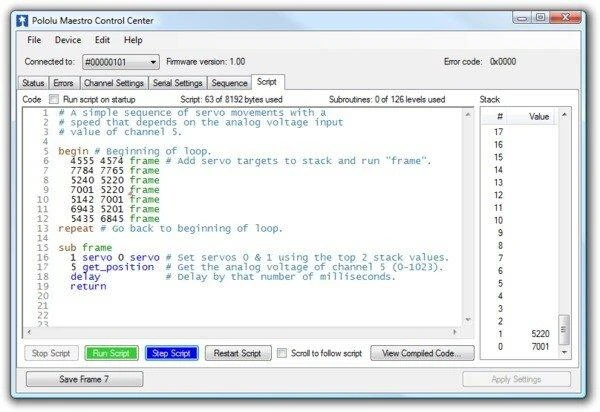This screenshot has width=600, height=412.
Task: Click the # column header in Stack
Action: tap(494, 116)
